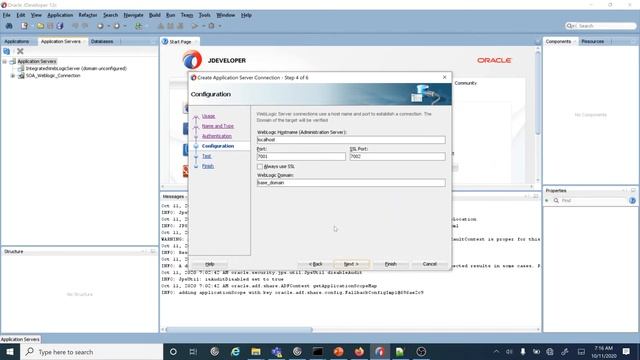Click the Save All toolbar icon
The image size is (640, 360).
60,26
